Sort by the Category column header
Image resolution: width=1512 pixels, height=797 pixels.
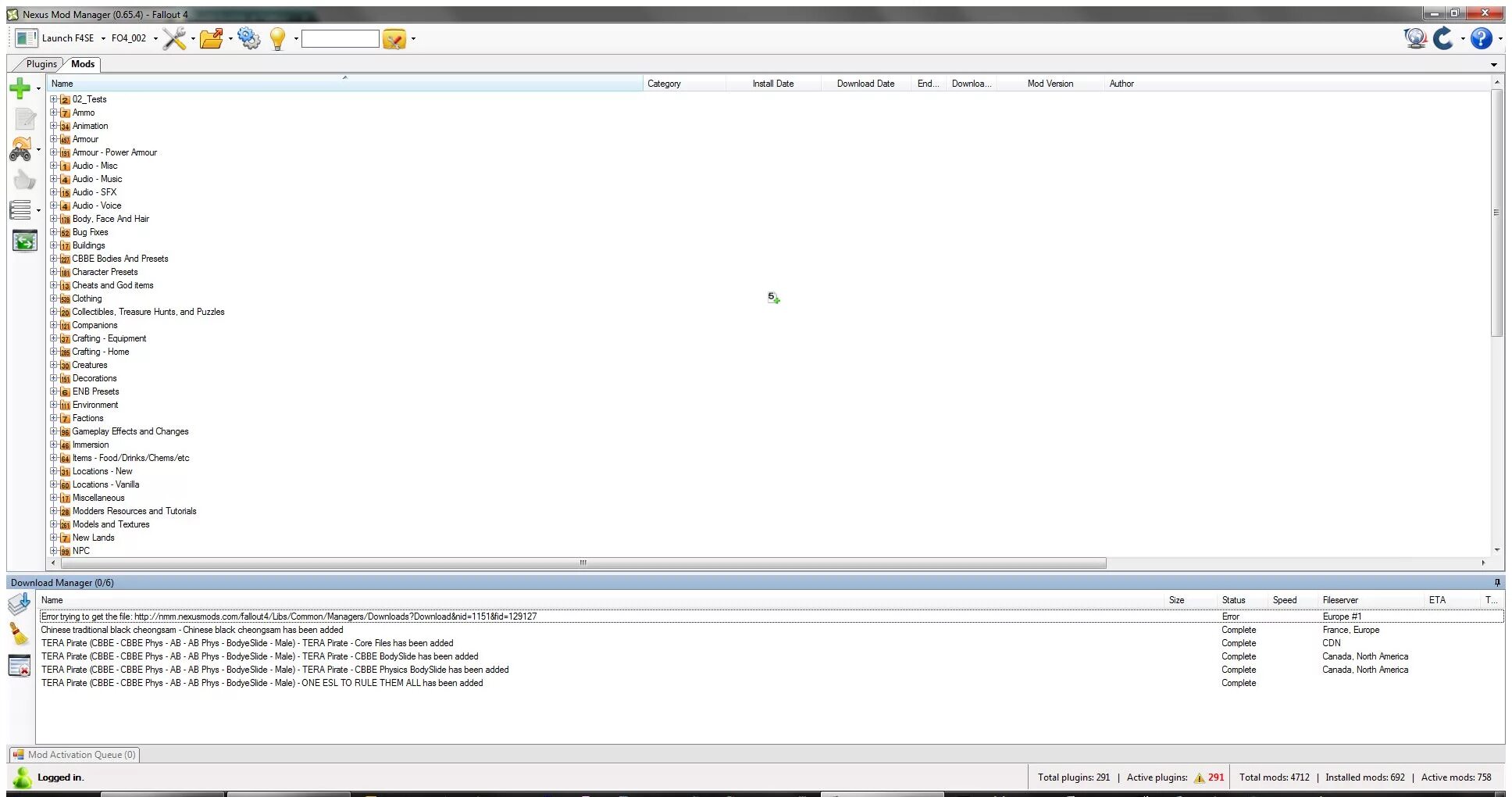coord(684,84)
